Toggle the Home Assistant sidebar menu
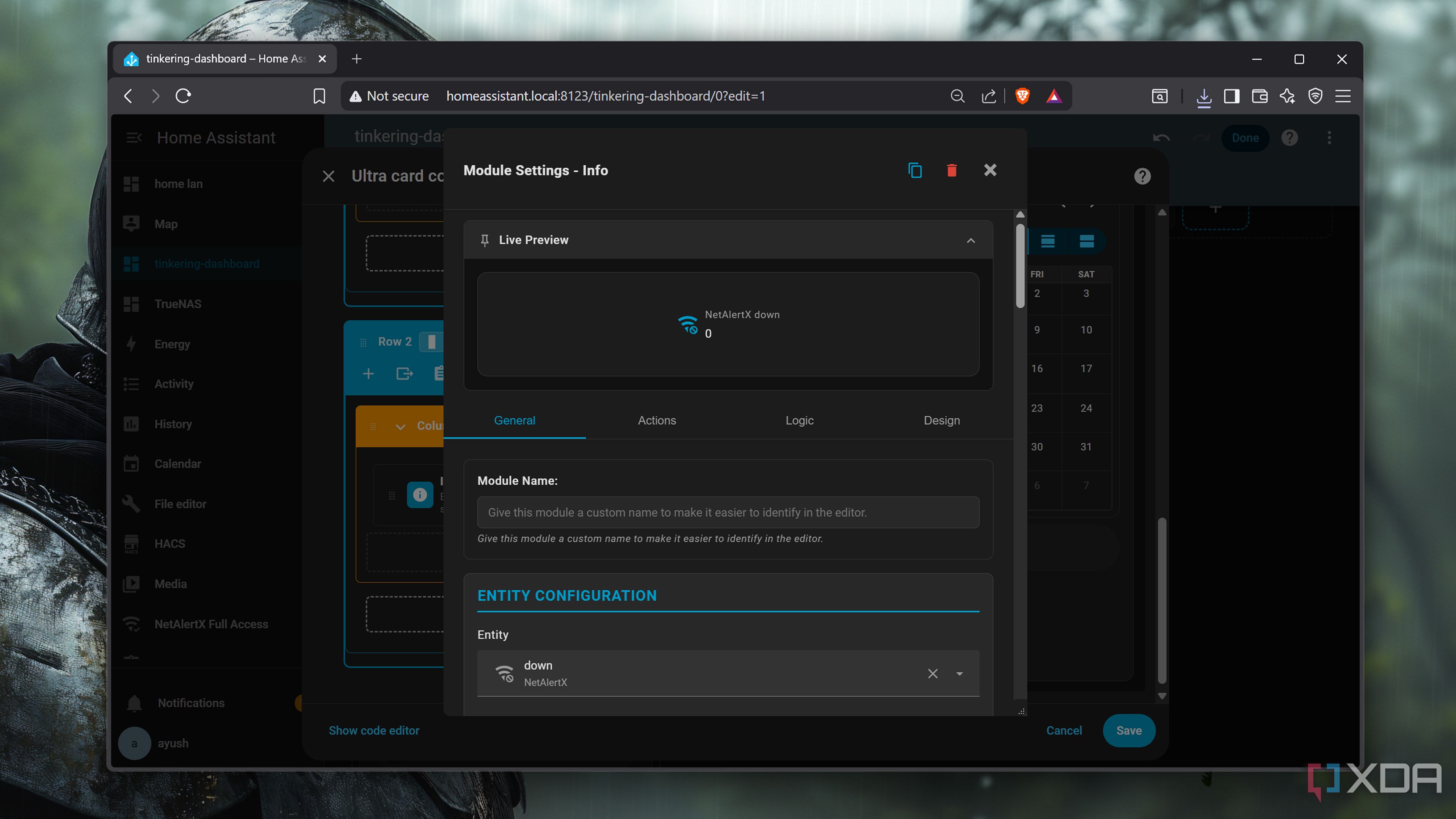This screenshot has height=819, width=1456. pos(134,137)
